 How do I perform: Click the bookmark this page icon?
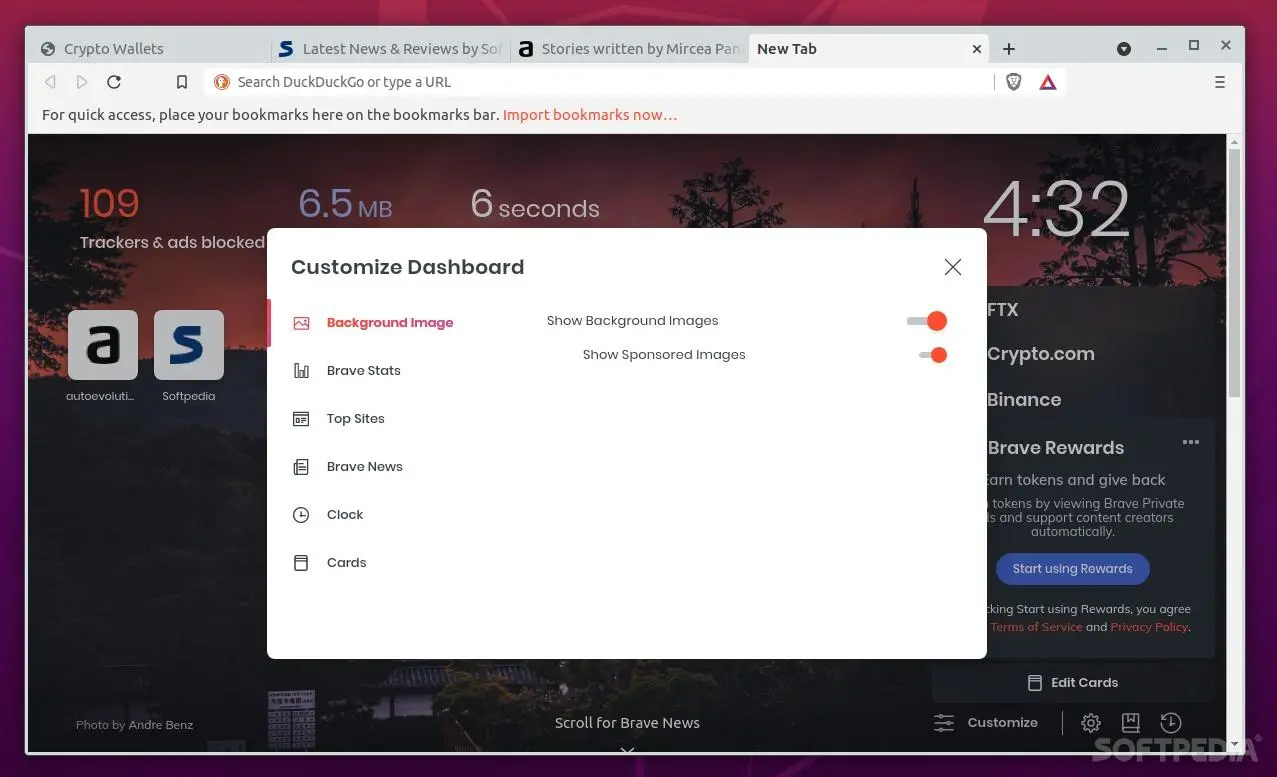182,82
